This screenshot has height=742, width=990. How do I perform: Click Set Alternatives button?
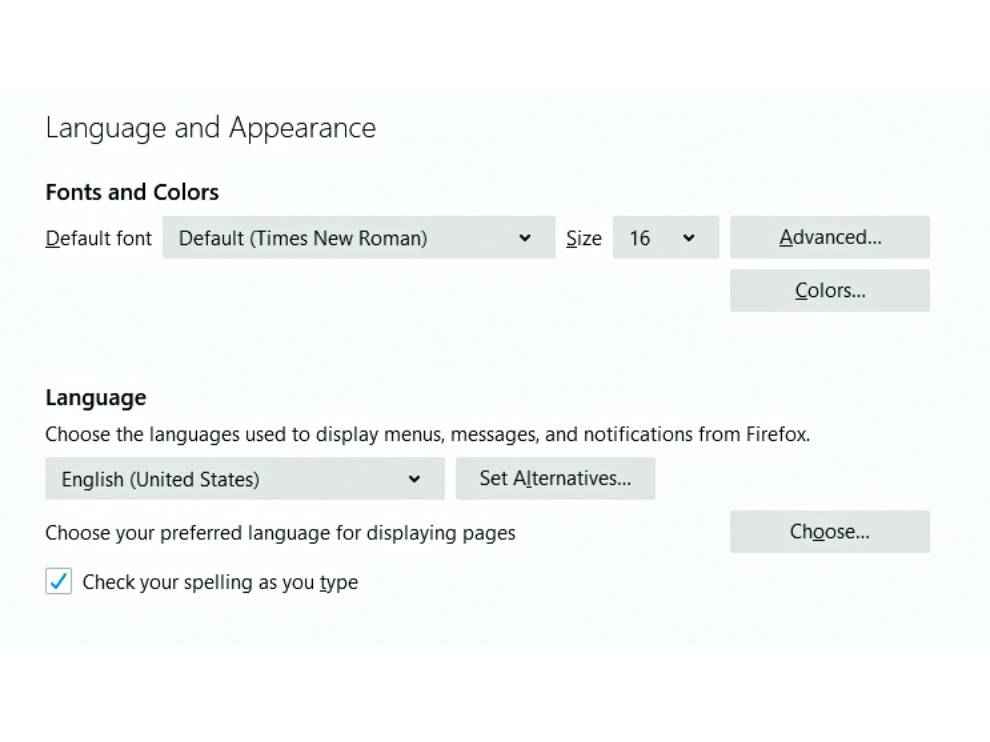coord(556,479)
